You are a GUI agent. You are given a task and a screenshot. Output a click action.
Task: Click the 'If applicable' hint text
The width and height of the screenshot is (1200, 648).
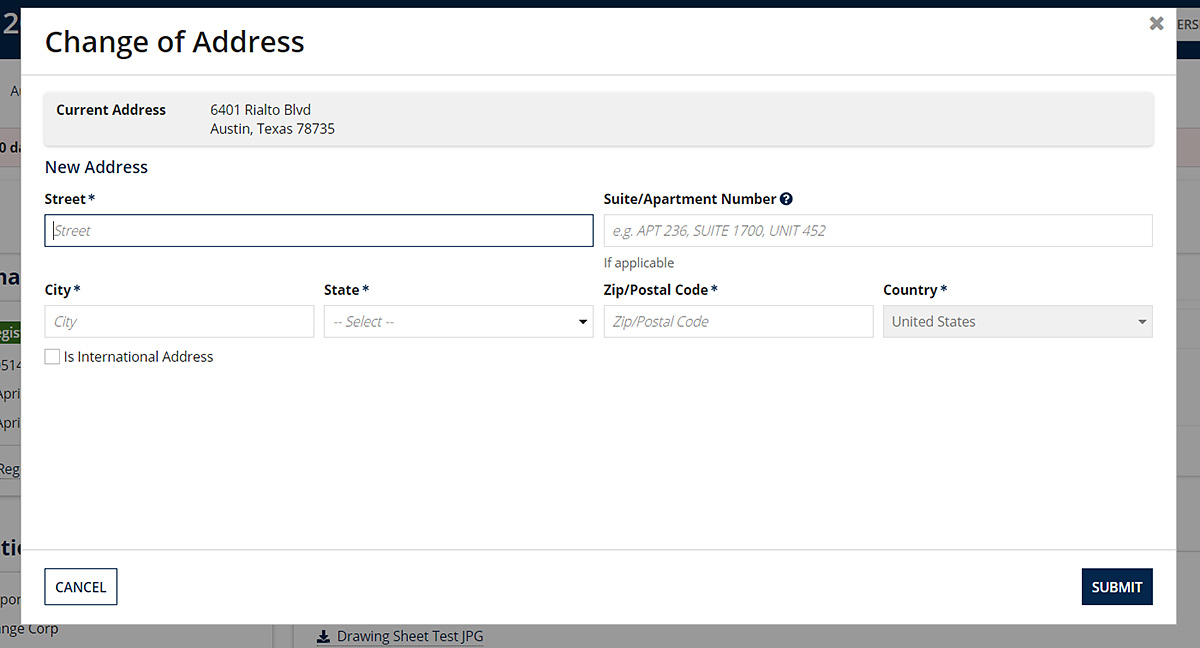coord(639,263)
